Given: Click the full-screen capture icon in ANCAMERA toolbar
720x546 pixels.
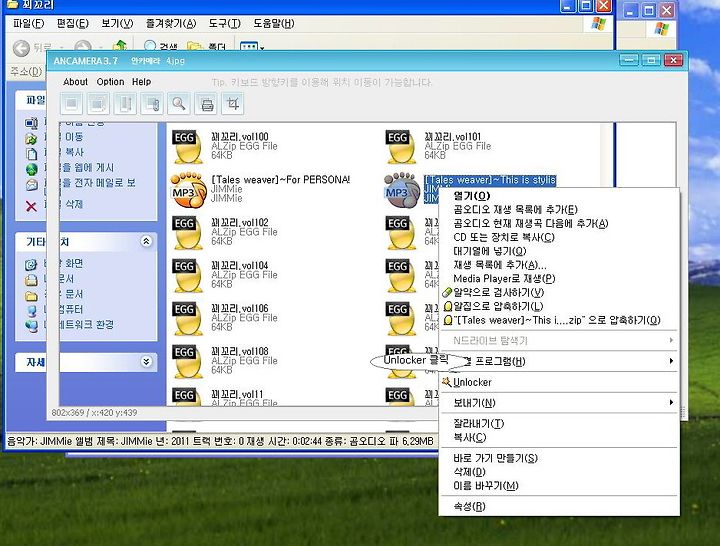Looking at the screenshot, I should tap(72, 103).
